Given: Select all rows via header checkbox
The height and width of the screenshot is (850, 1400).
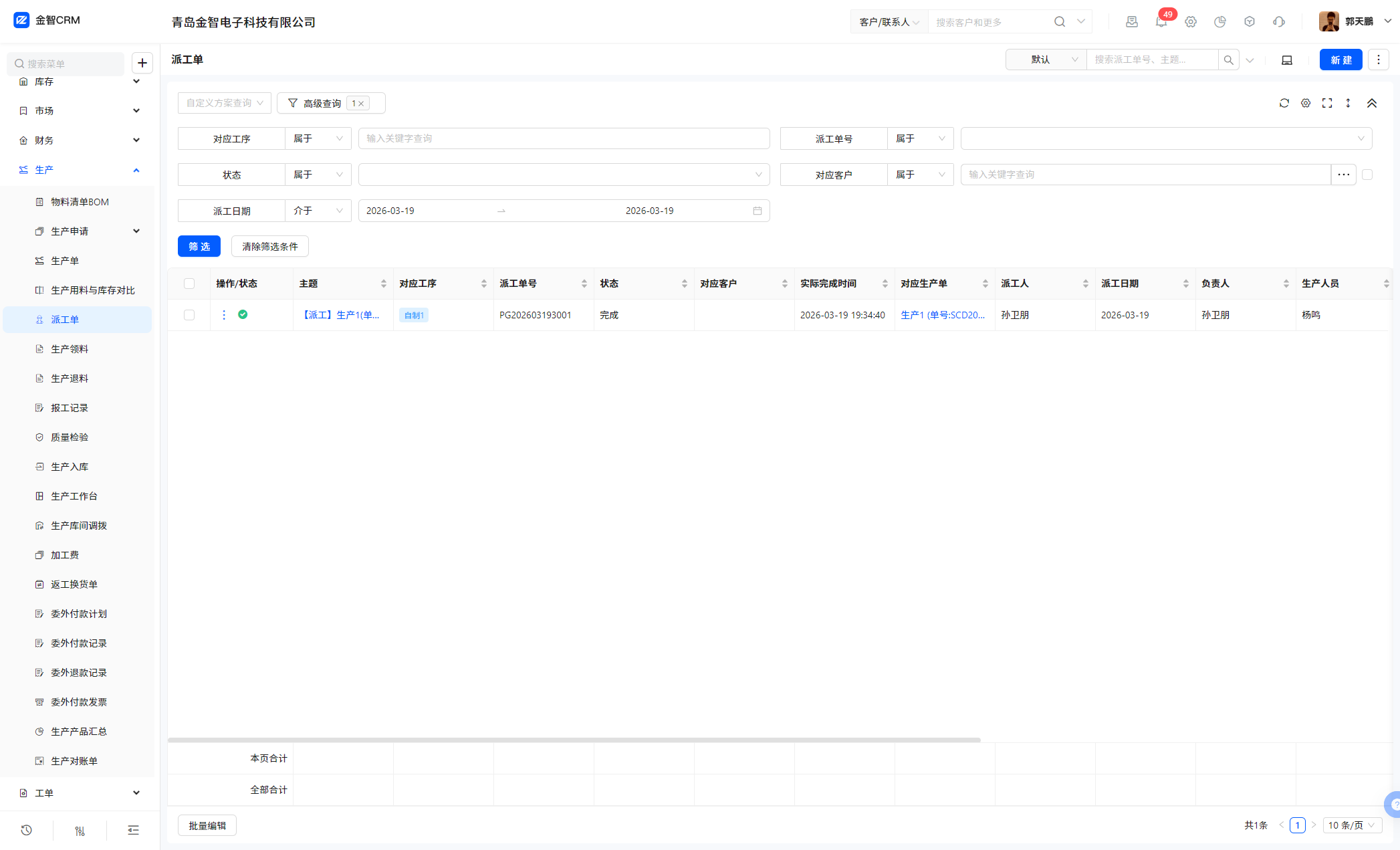Looking at the screenshot, I should (x=189, y=284).
